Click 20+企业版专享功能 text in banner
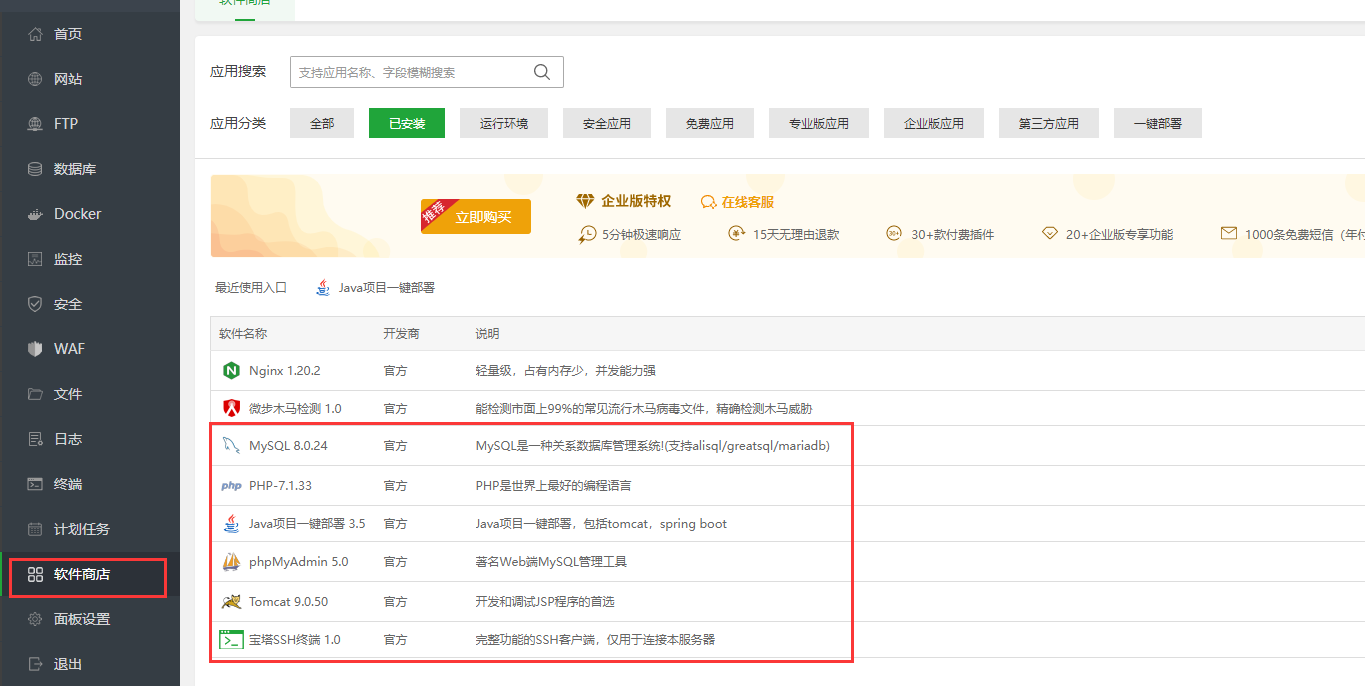This screenshot has height=686, width=1365. tap(1119, 235)
